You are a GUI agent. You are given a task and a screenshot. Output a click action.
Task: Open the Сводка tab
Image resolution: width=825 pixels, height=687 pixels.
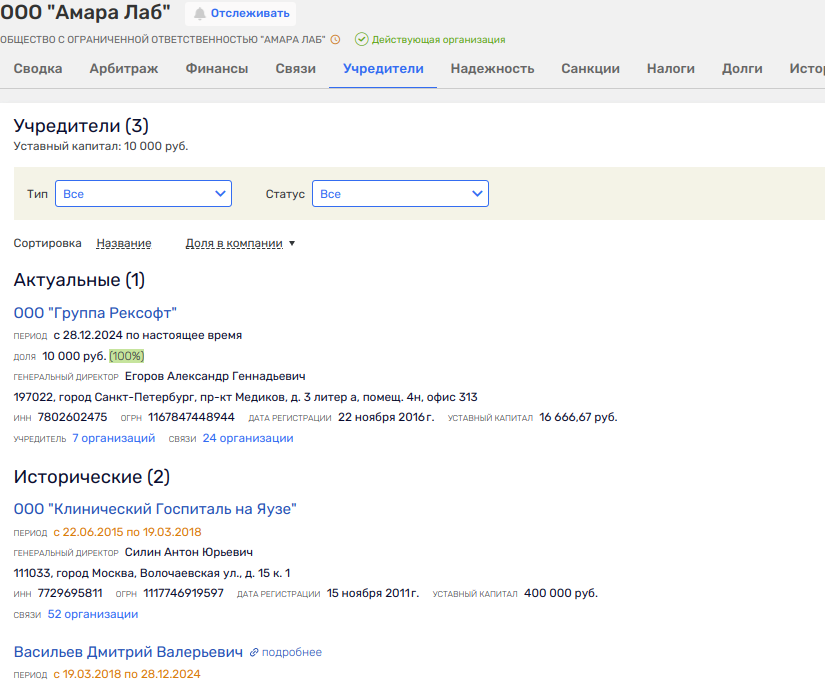click(x=38, y=69)
